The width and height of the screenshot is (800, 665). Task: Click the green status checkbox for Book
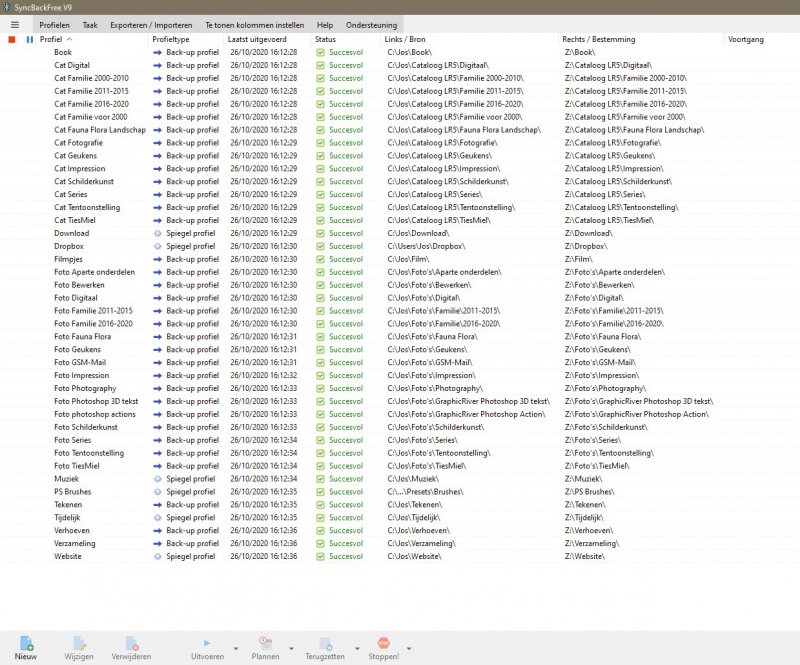point(320,52)
